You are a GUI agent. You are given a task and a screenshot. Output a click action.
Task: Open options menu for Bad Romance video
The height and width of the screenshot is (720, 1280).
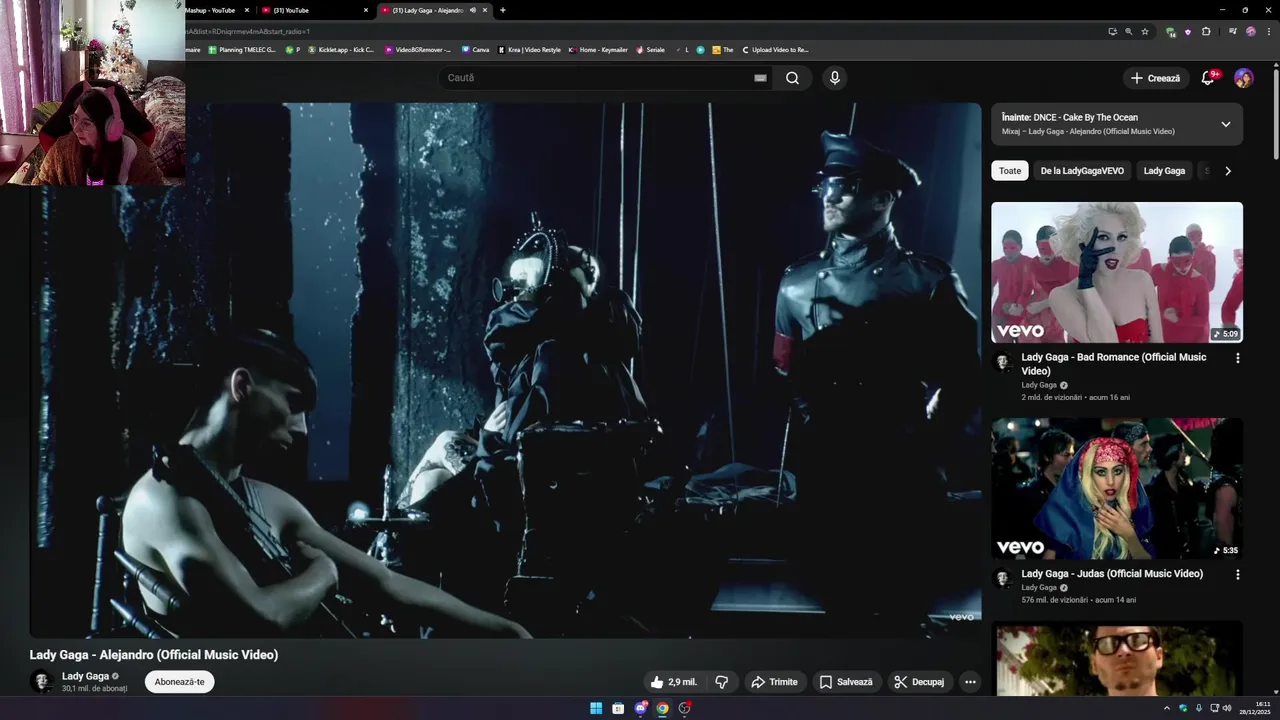coord(1237,358)
